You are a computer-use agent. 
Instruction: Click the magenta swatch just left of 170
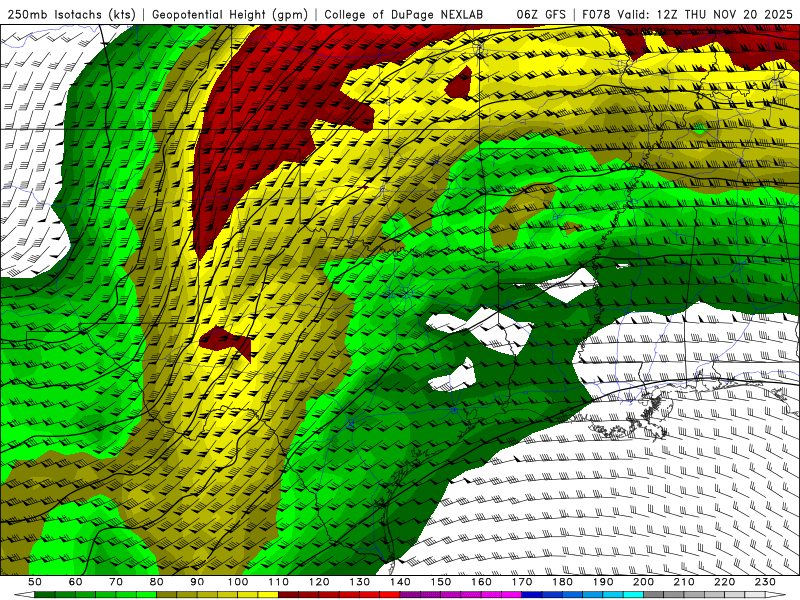(x=511, y=595)
